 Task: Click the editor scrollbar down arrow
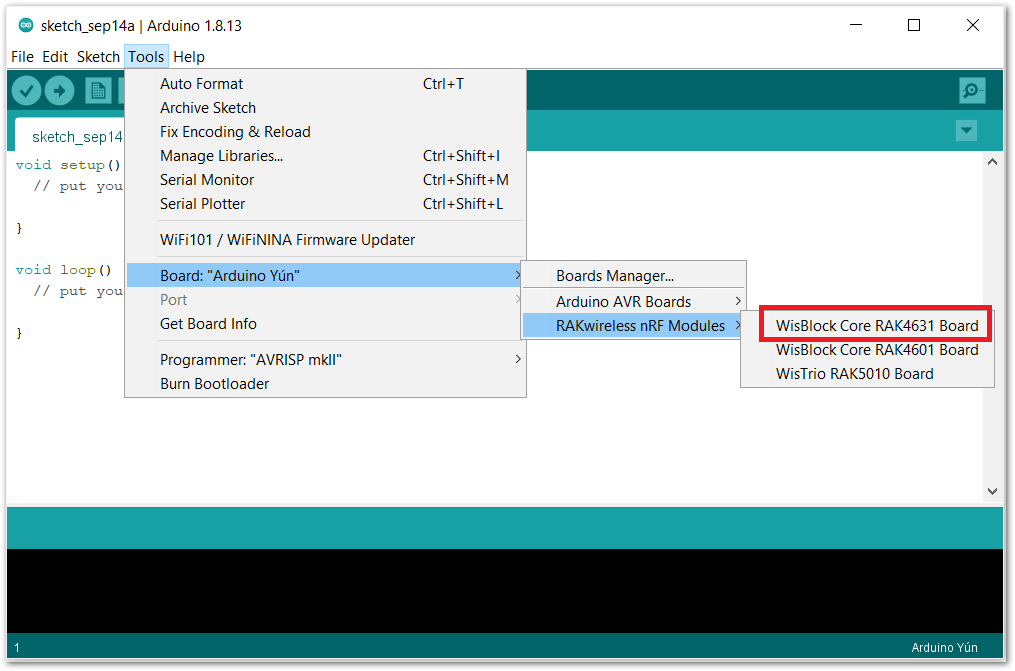(992, 492)
